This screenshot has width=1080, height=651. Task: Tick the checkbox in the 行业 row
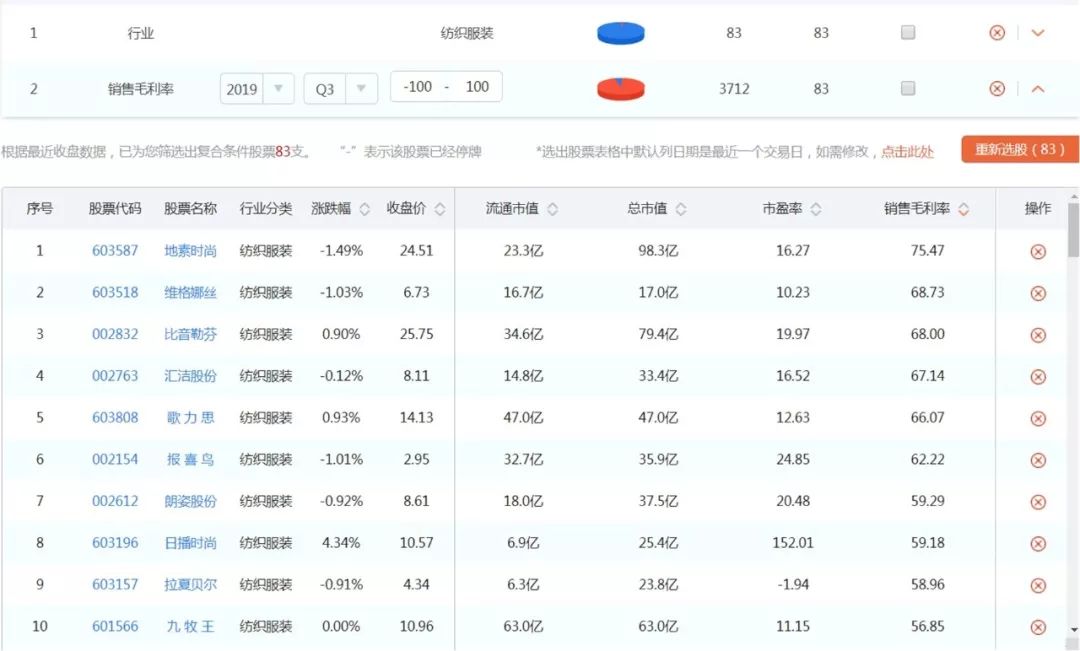pyautogui.click(x=908, y=32)
